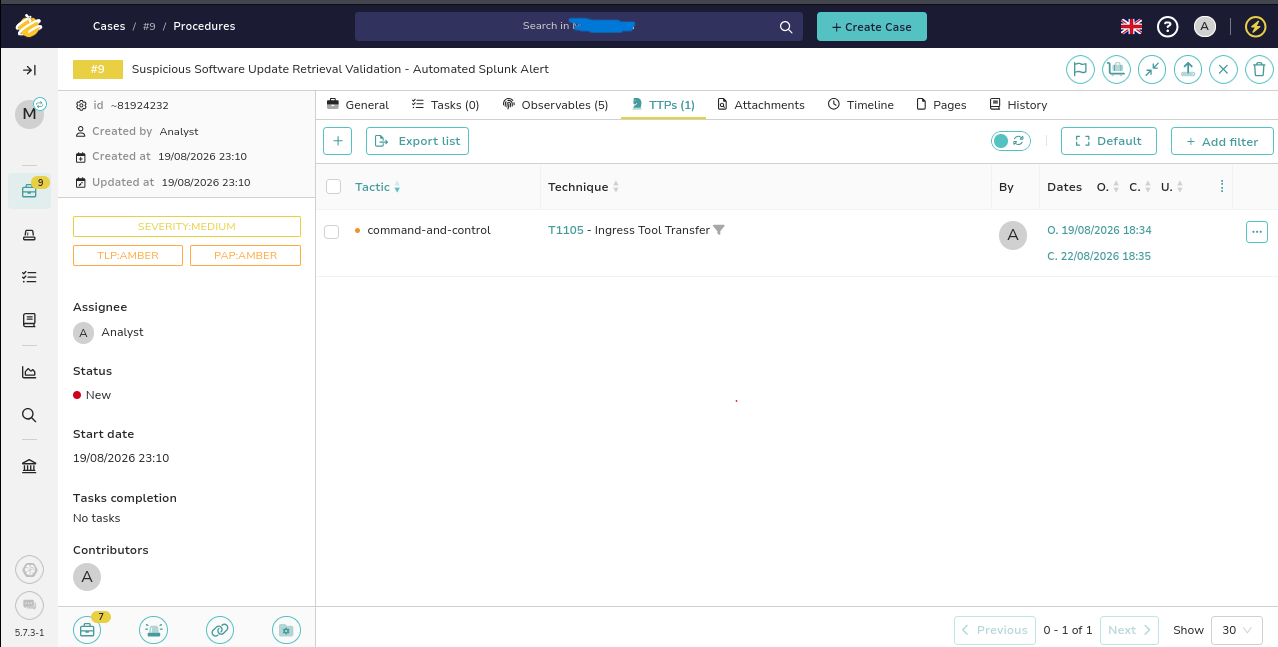
Task: Tick the select-all checkbox in table header
Action: [x=334, y=187]
